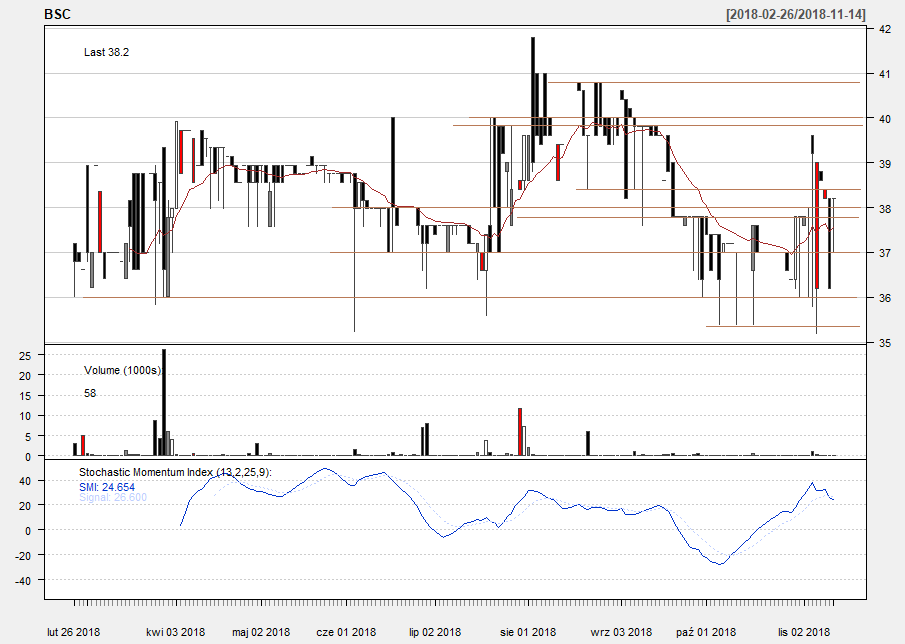Select price axis label 37
Image resolution: width=905 pixels, height=644 pixels.
(x=884, y=253)
